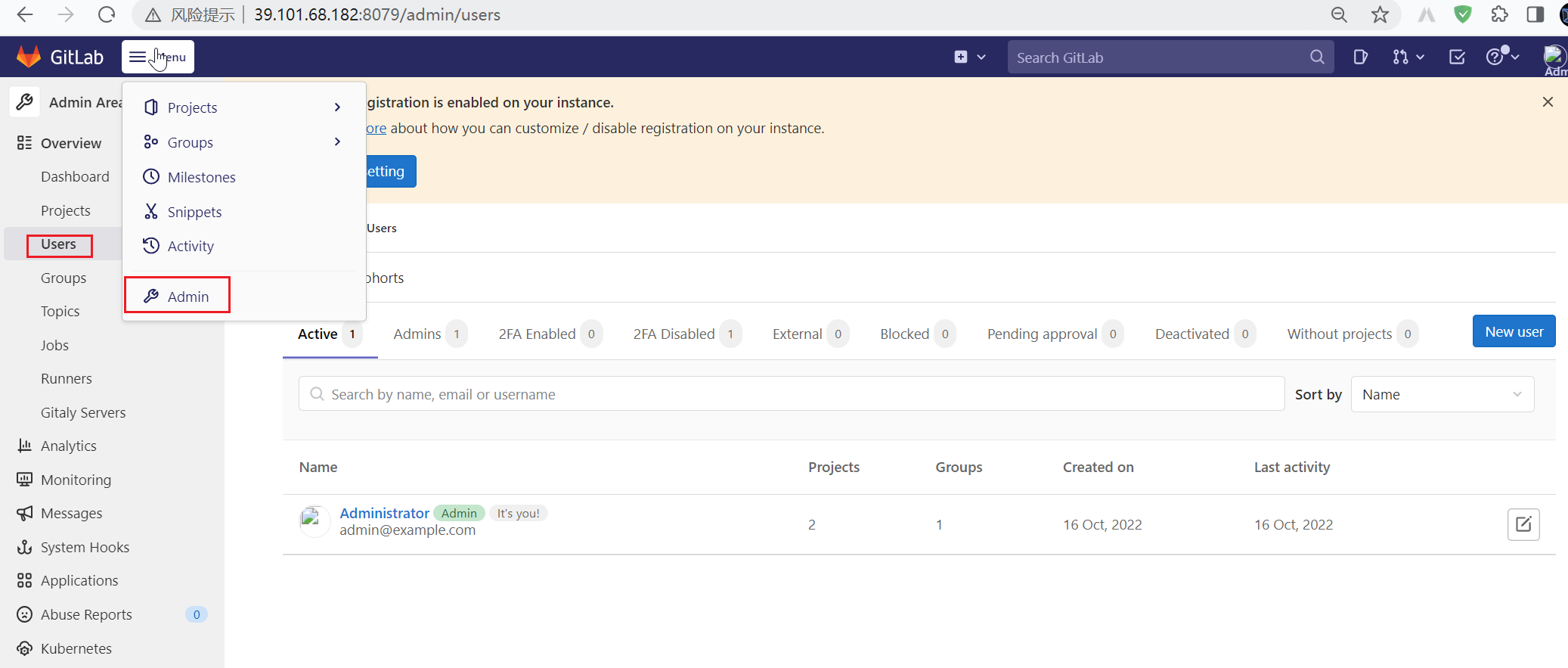1568x668 pixels.
Task: Open the Overview section in sidebar
Action: coord(70,143)
